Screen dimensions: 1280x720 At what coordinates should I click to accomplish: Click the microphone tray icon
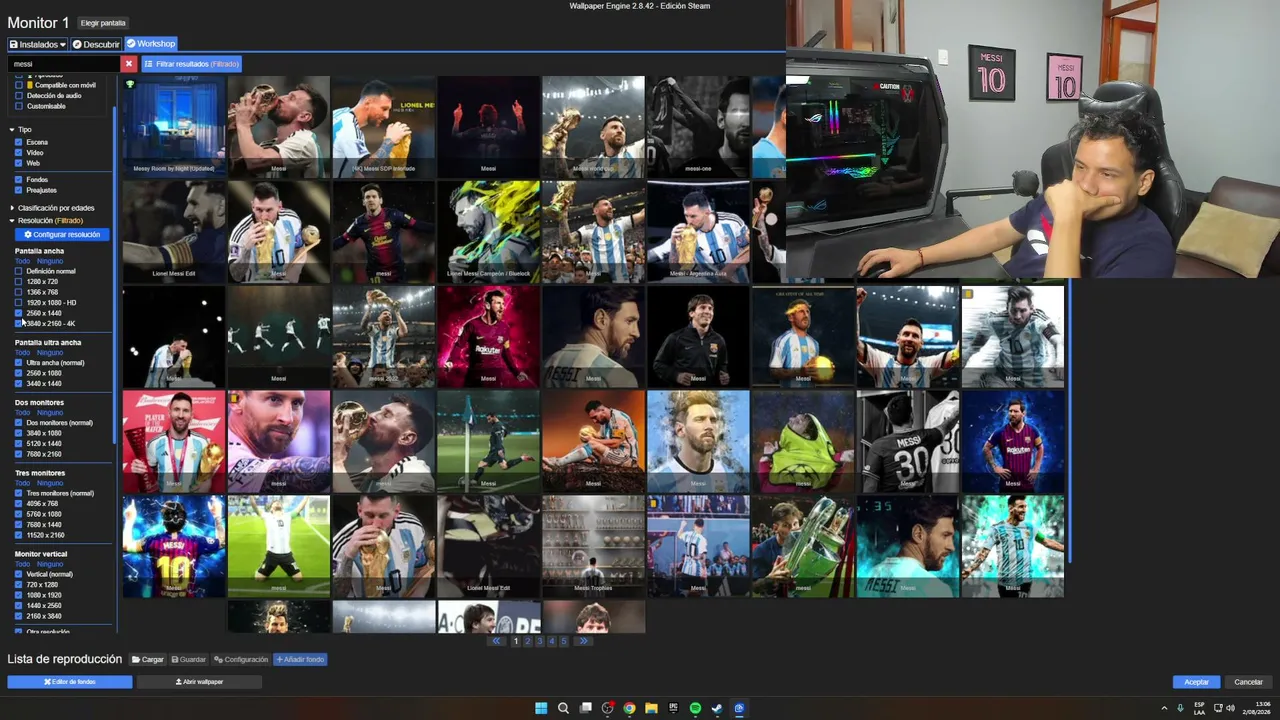click(1180, 708)
